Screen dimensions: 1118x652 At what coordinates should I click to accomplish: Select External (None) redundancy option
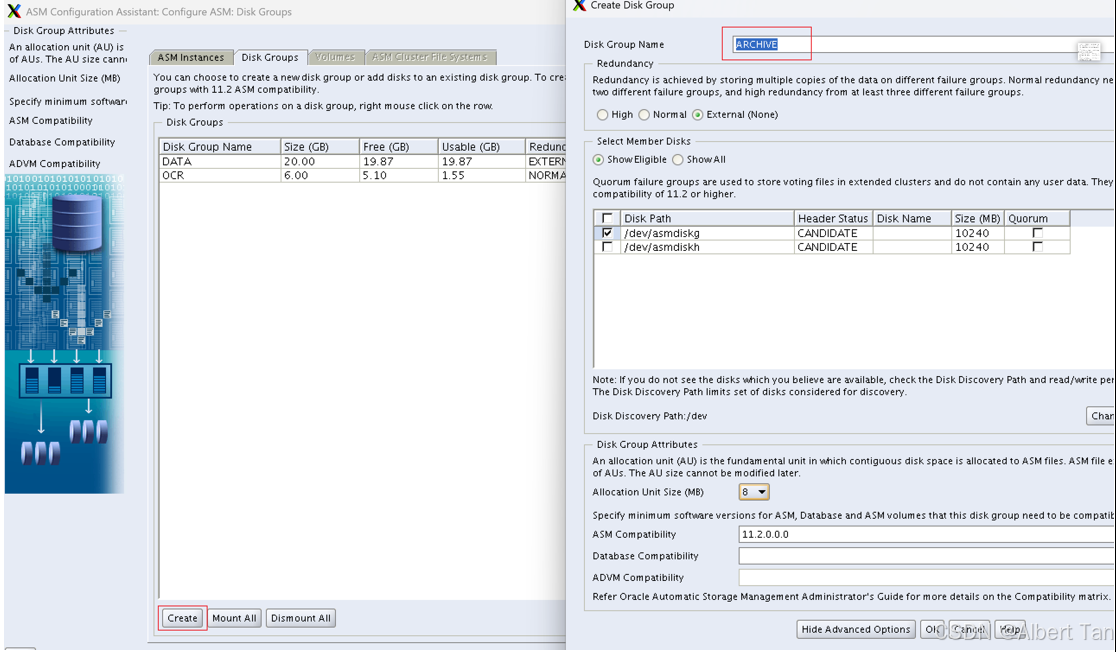pos(697,115)
